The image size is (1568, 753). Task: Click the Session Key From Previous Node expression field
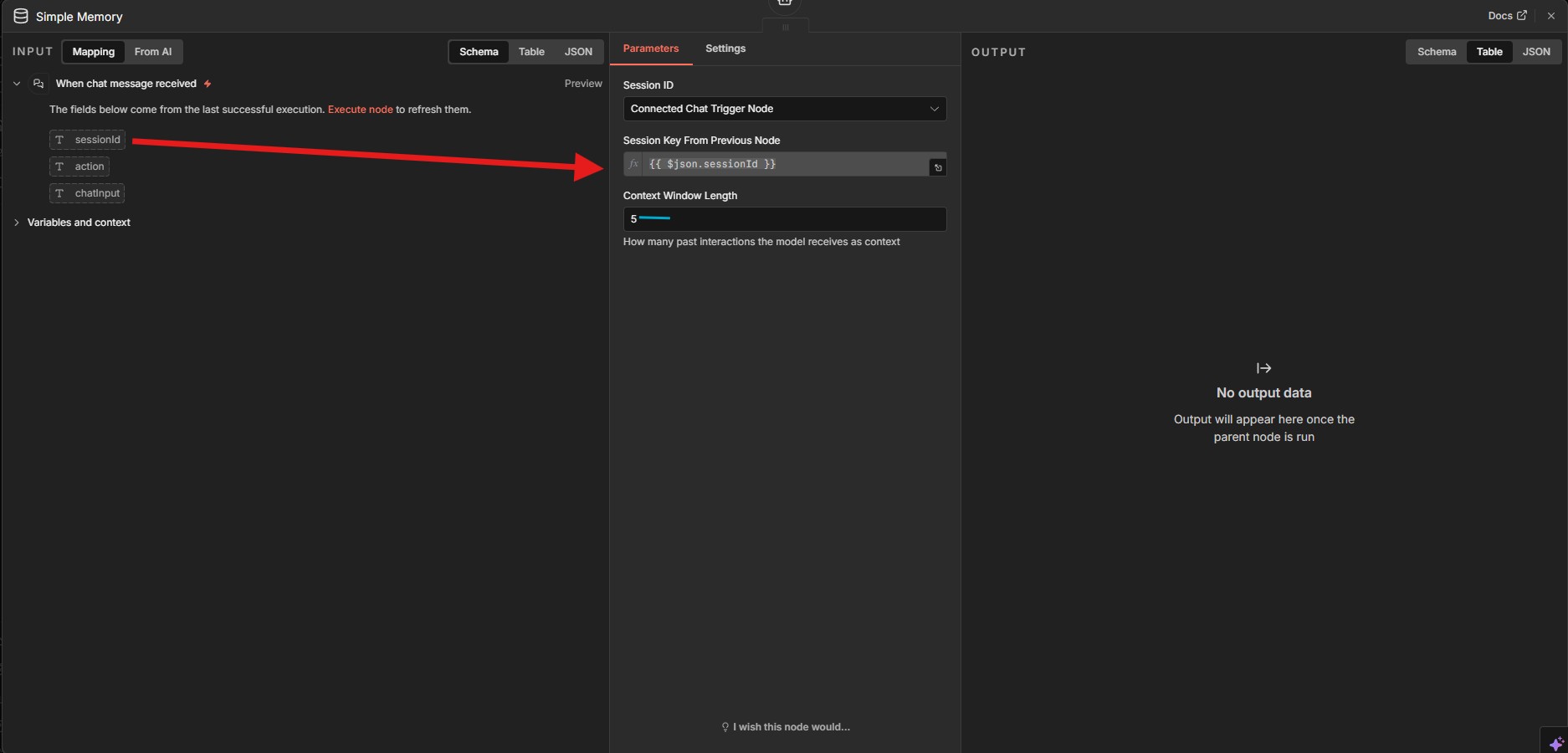click(x=785, y=164)
